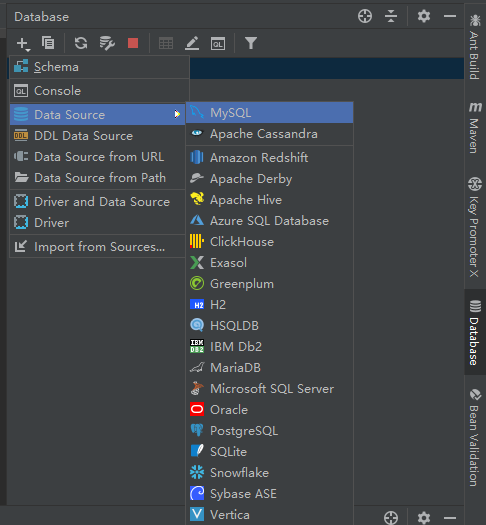
Task: Select SQLite database type
Action: coord(269,452)
